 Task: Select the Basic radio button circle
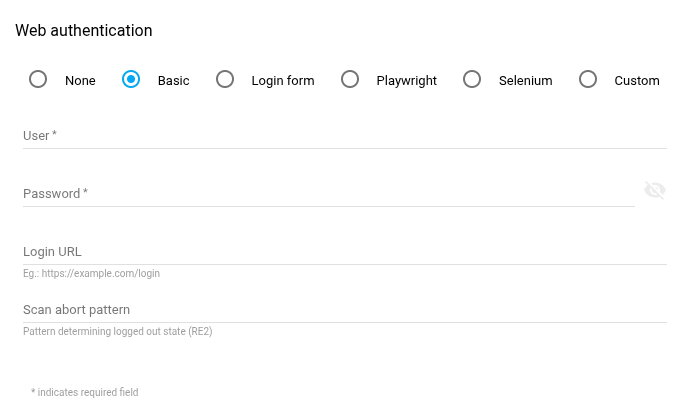(x=131, y=79)
